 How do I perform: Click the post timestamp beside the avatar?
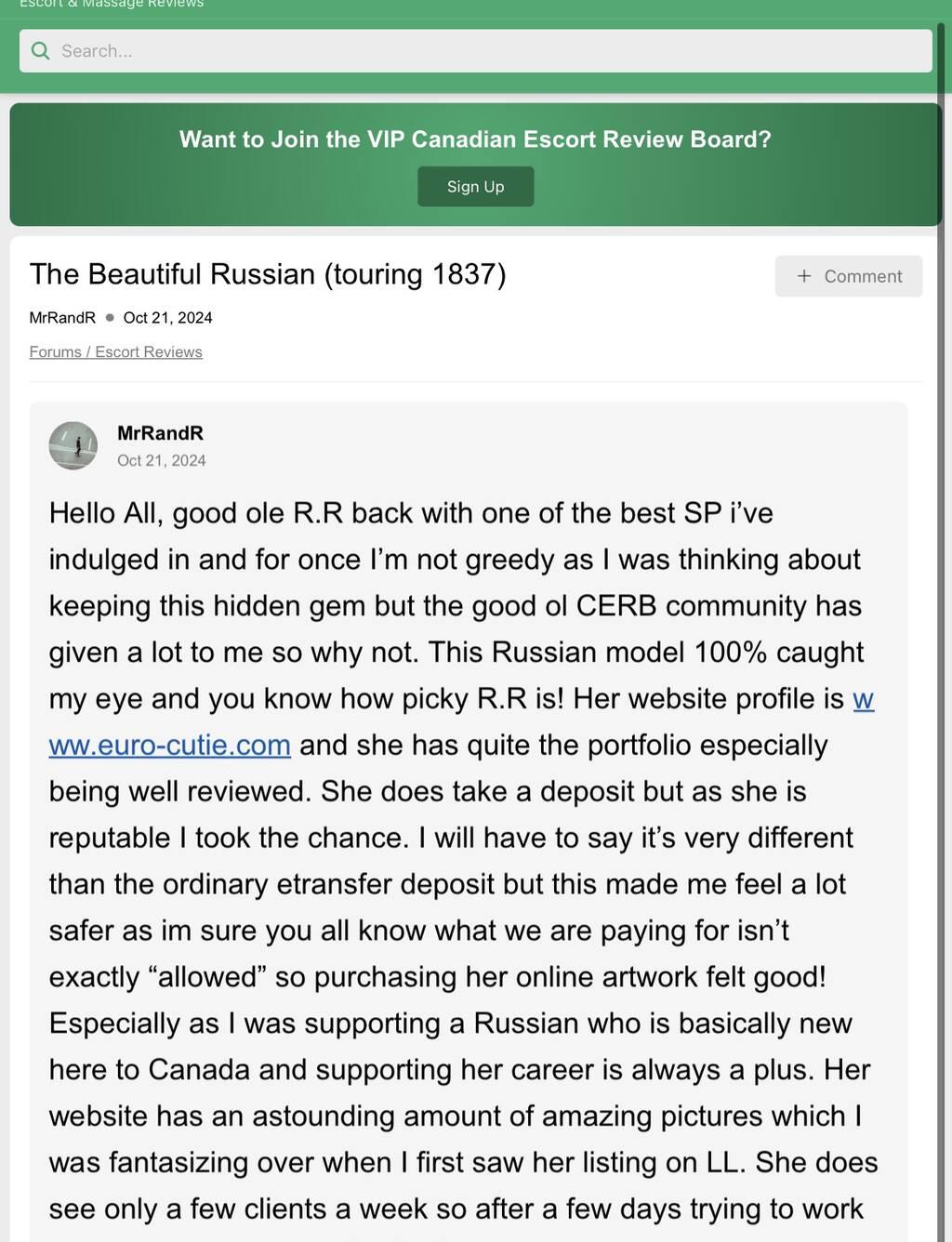coord(162,461)
